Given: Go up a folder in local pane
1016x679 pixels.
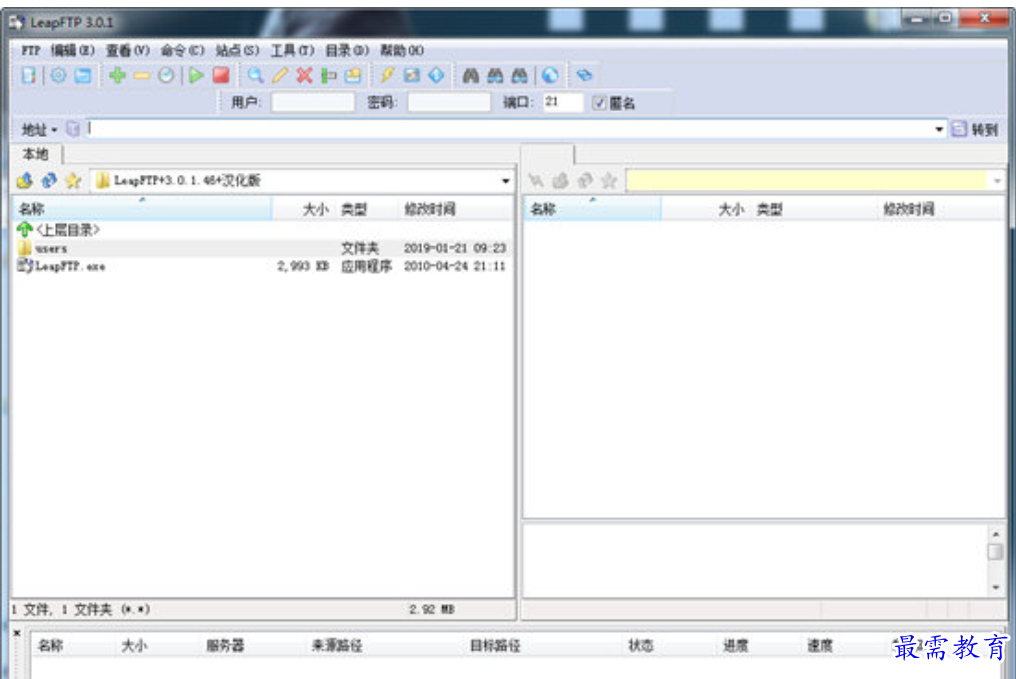Looking at the screenshot, I should [25, 180].
